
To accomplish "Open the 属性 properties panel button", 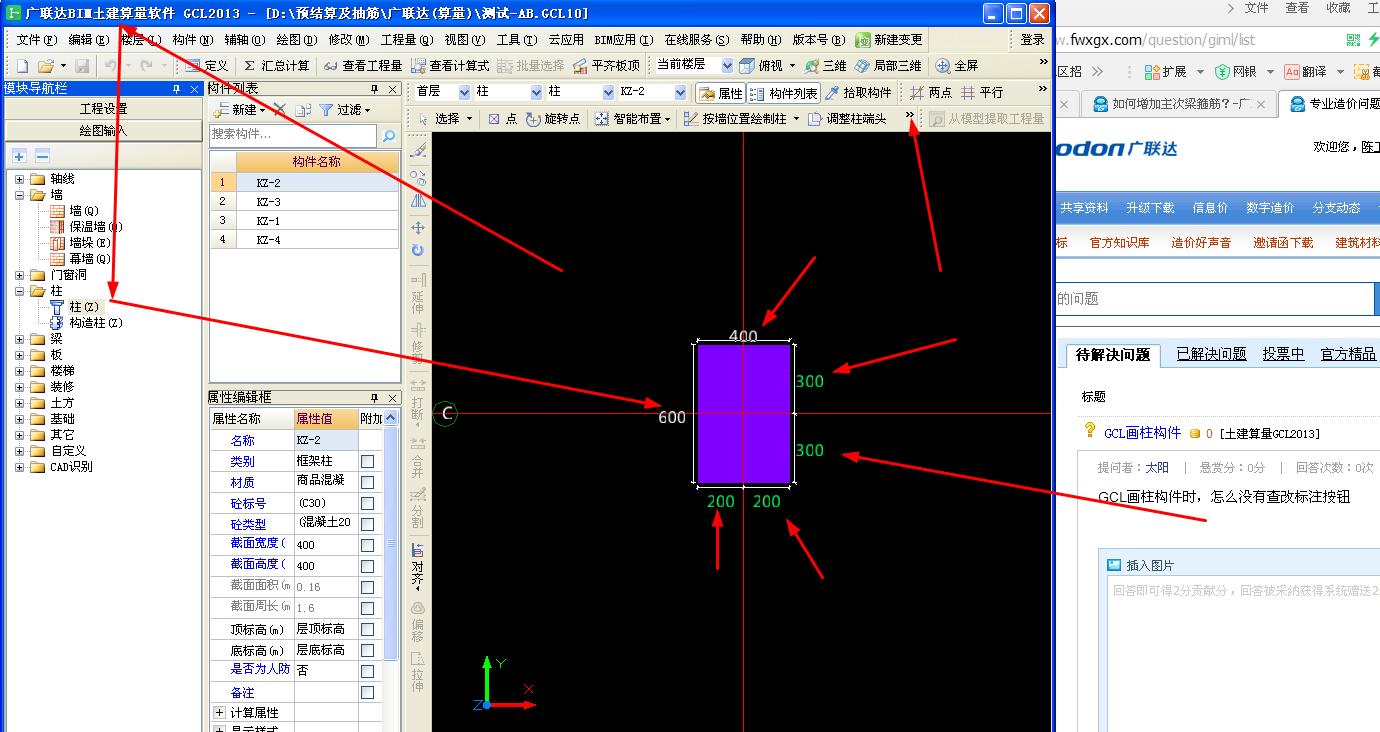I will point(721,92).
